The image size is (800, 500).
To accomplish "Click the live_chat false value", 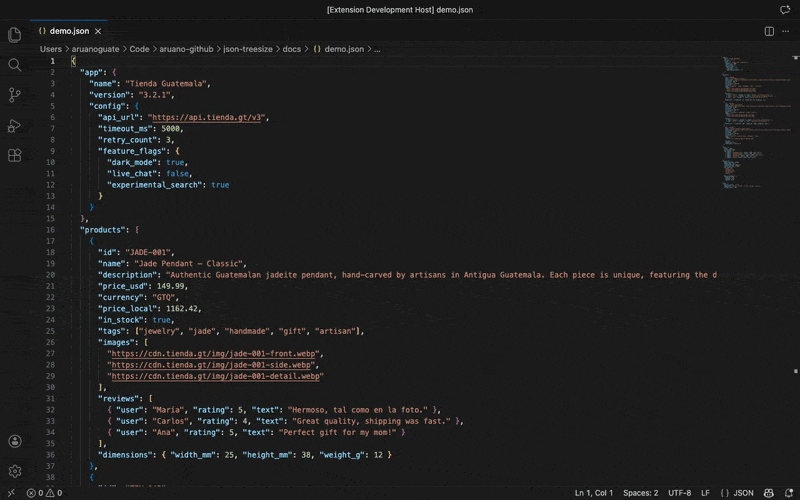I will (x=177, y=173).
